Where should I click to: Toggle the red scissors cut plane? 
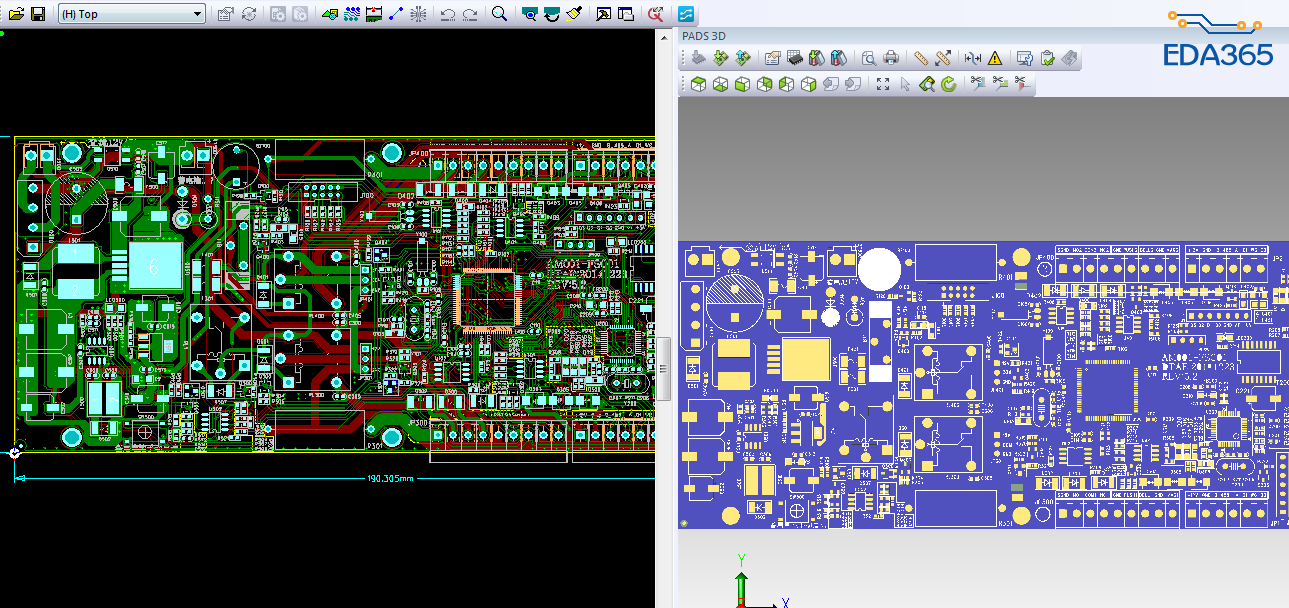1021,84
